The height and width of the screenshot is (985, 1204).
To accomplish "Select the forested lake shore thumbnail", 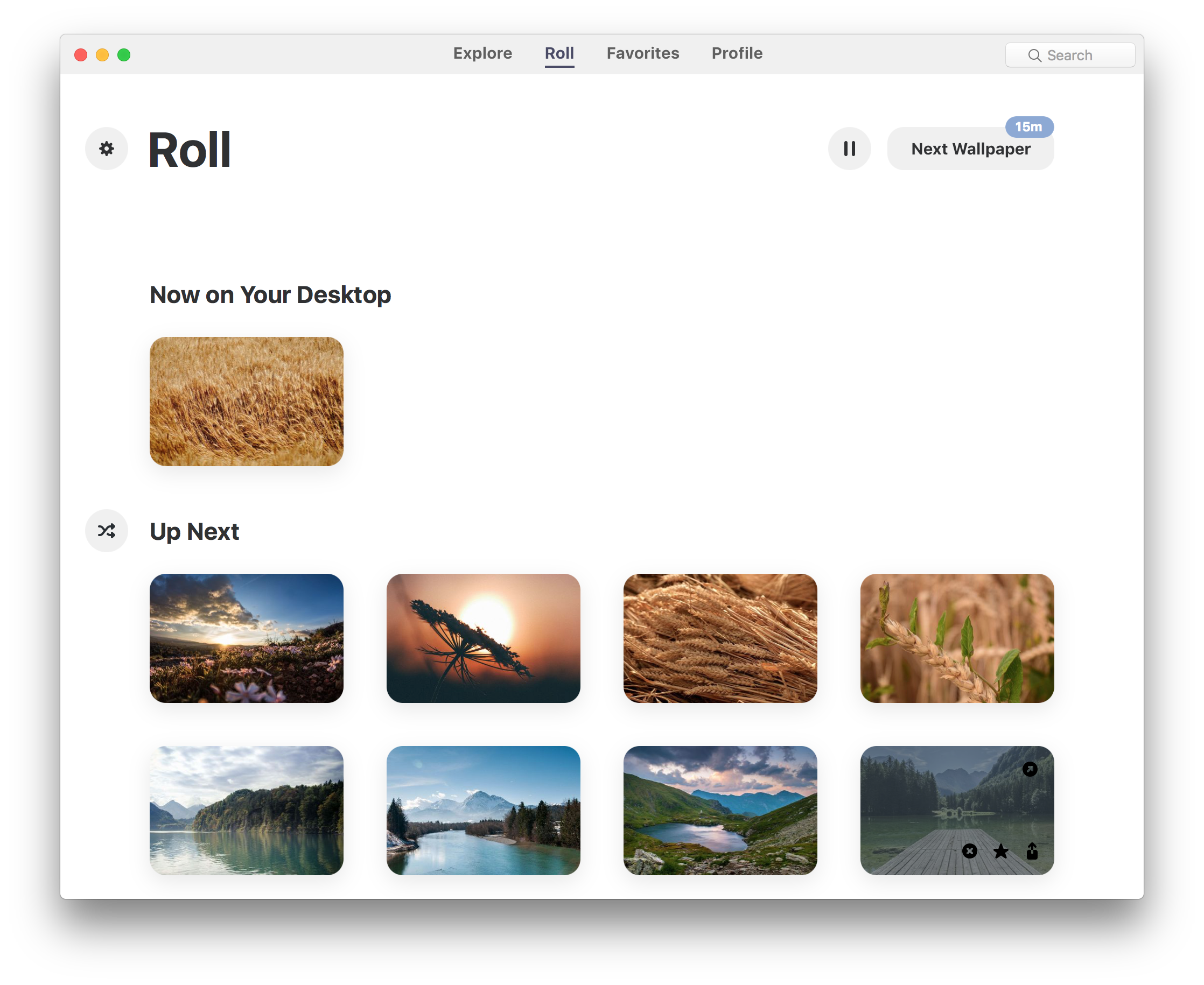I will click(x=247, y=810).
